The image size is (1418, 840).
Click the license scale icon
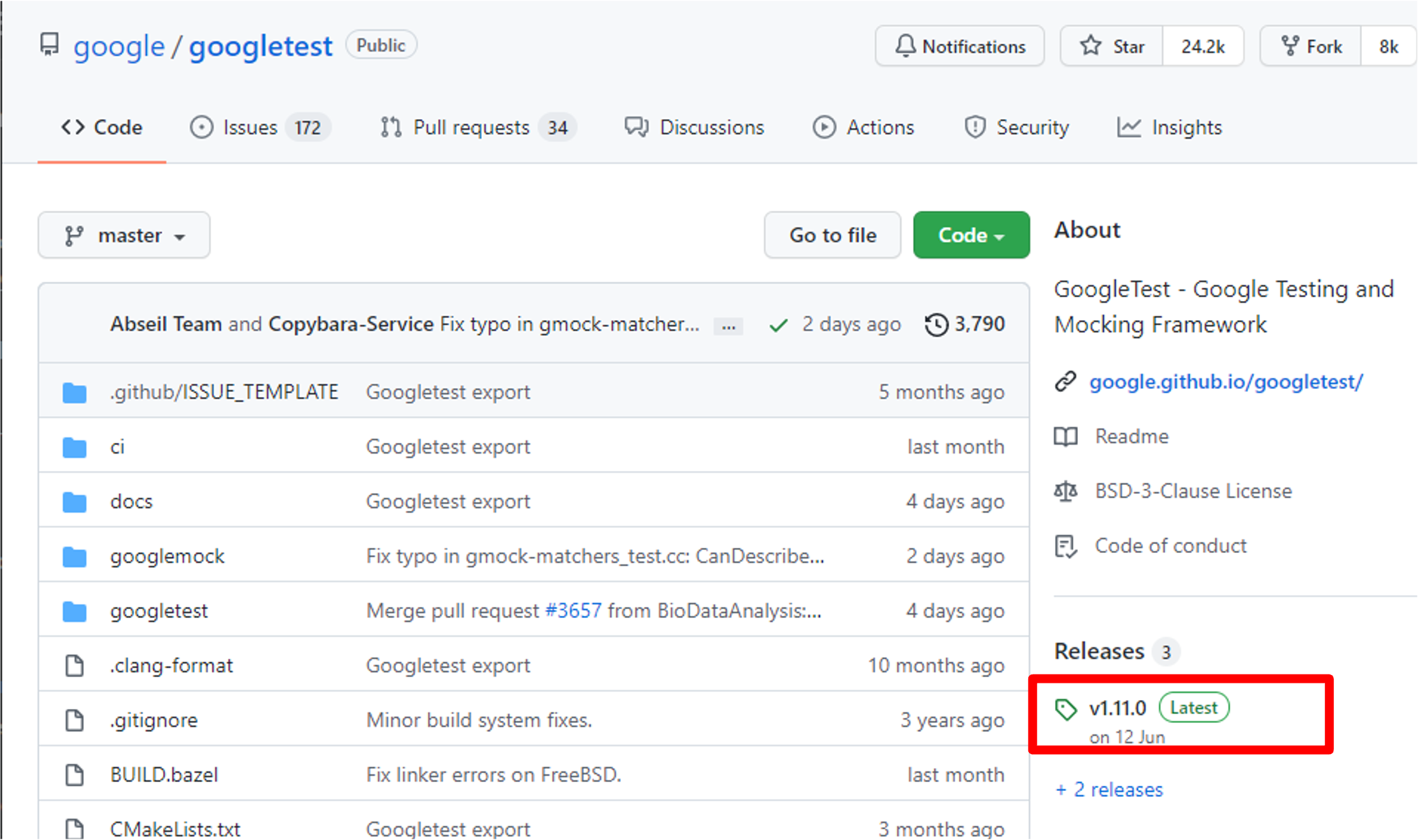click(x=1065, y=491)
